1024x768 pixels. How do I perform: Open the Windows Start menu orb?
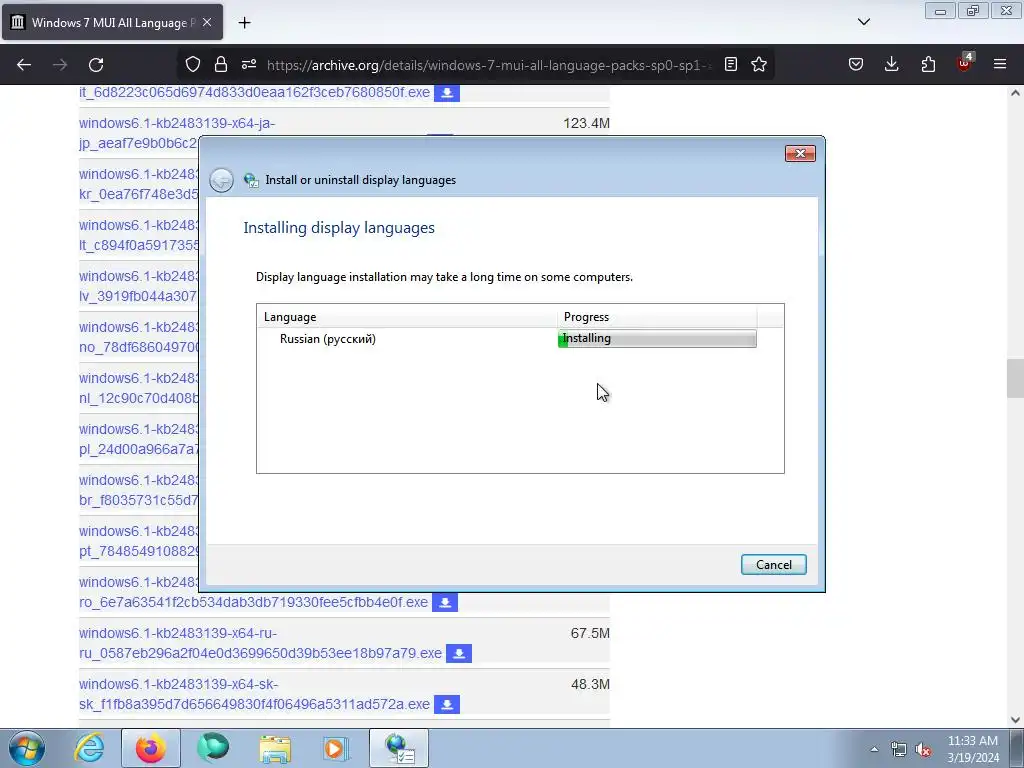(27, 748)
